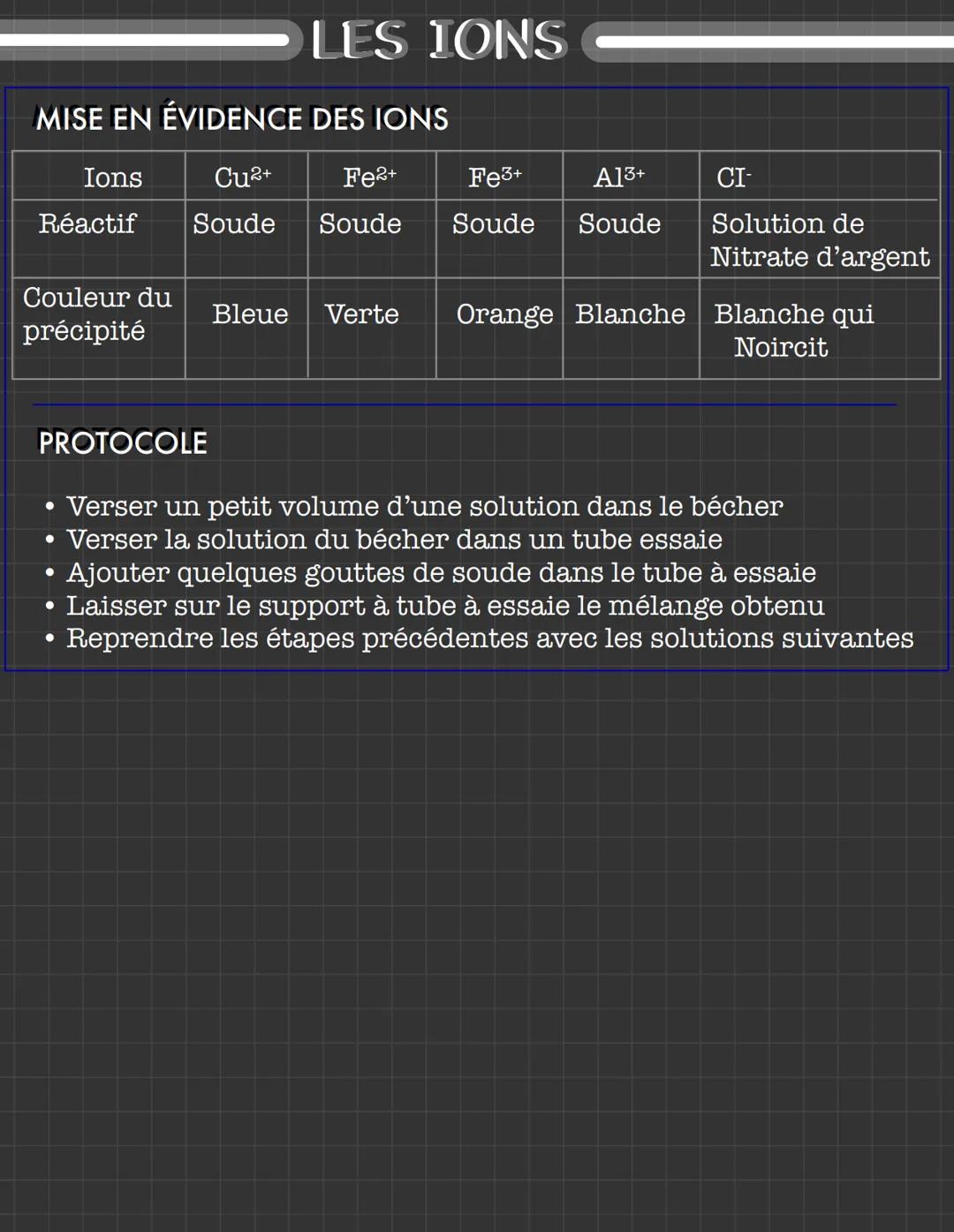Click the Al3+ column header cell

click(x=619, y=178)
